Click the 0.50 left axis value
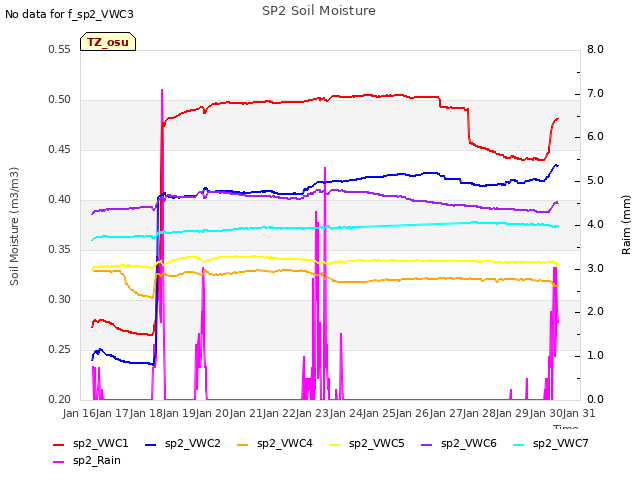The image size is (640, 480). [x=60, y=100]
